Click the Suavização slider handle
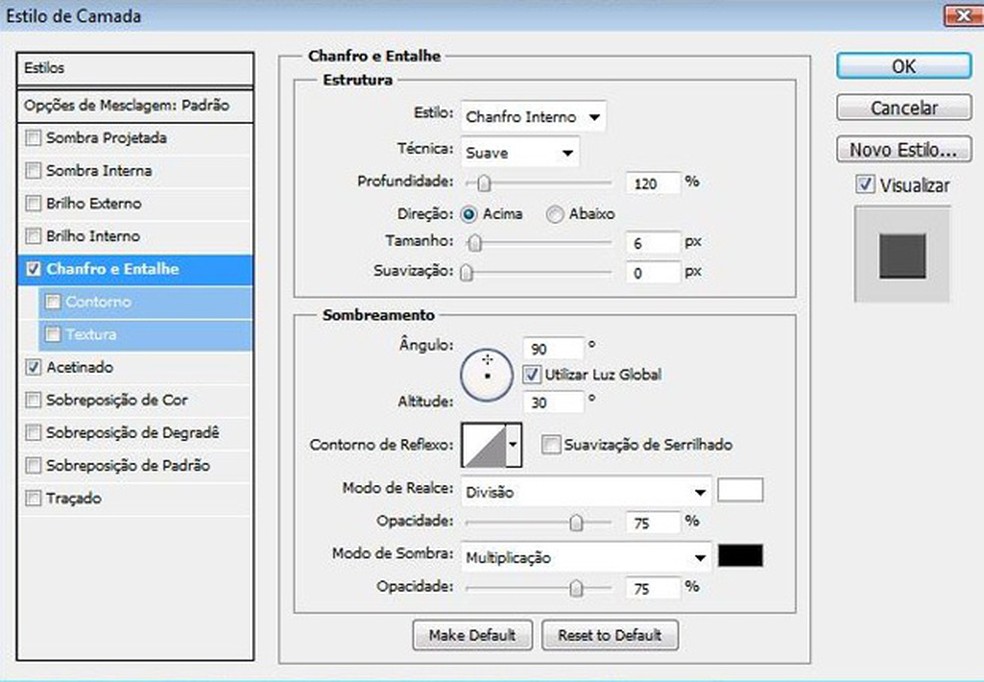The width and height of the screenshot is (984, 682). point(466,272)
